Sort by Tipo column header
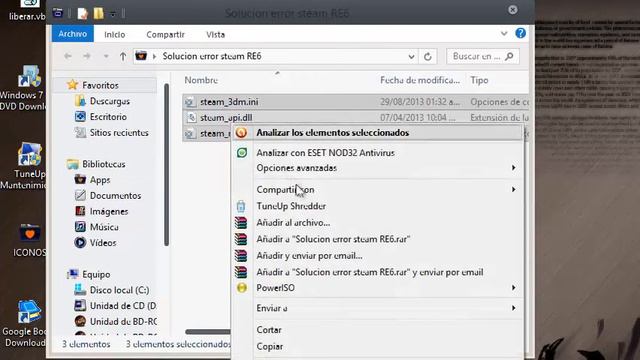Viewport: 640px width, 360px height. point(479,80)
